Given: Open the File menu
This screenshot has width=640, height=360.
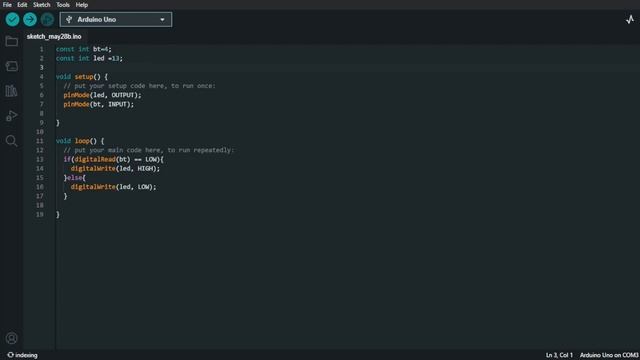Looking at the screenshot, I should tap(7, 5).
